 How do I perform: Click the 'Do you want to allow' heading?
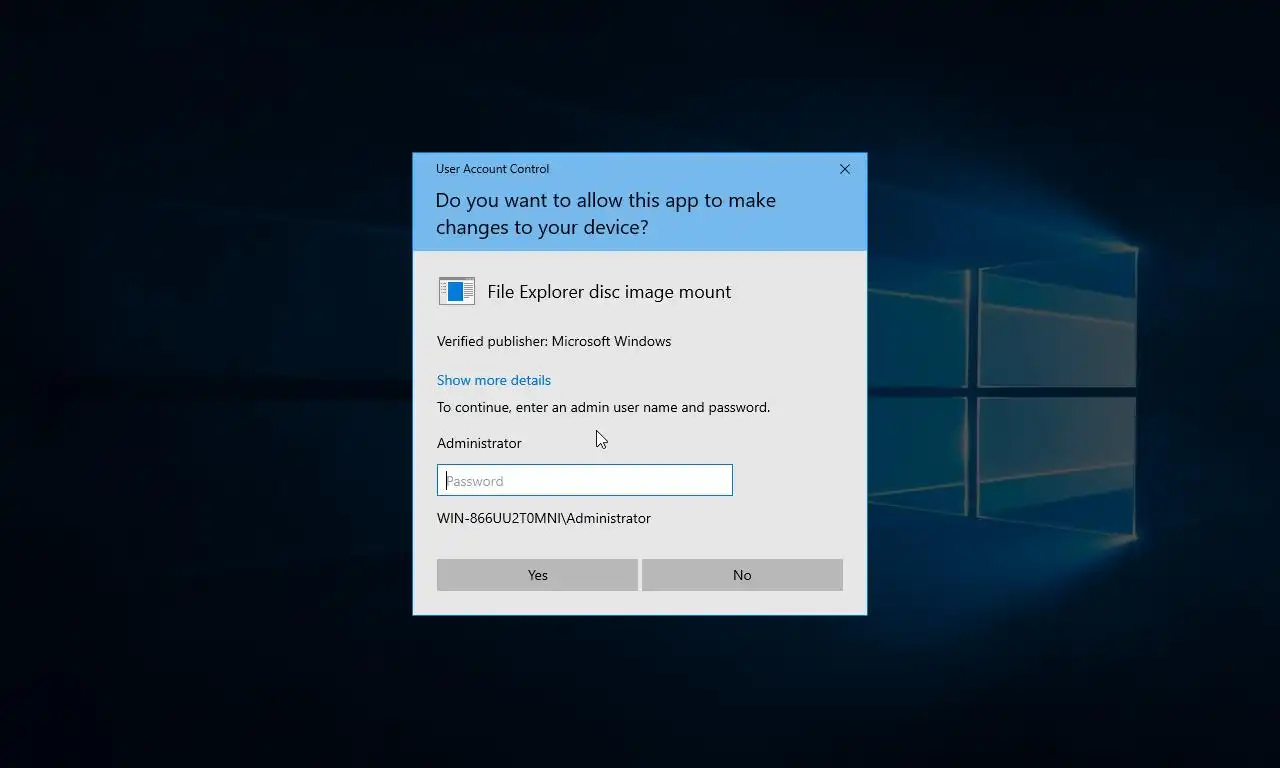606,213
